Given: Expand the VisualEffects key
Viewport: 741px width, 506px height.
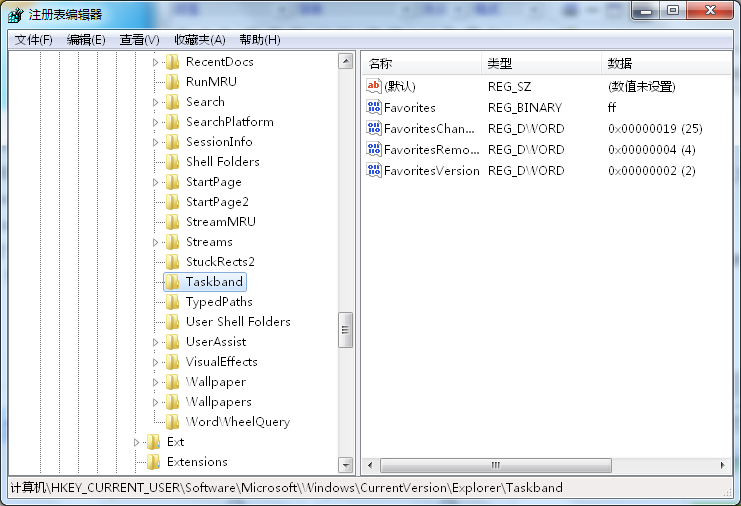Looking at the screenshot, I should [x=155, y=362].
